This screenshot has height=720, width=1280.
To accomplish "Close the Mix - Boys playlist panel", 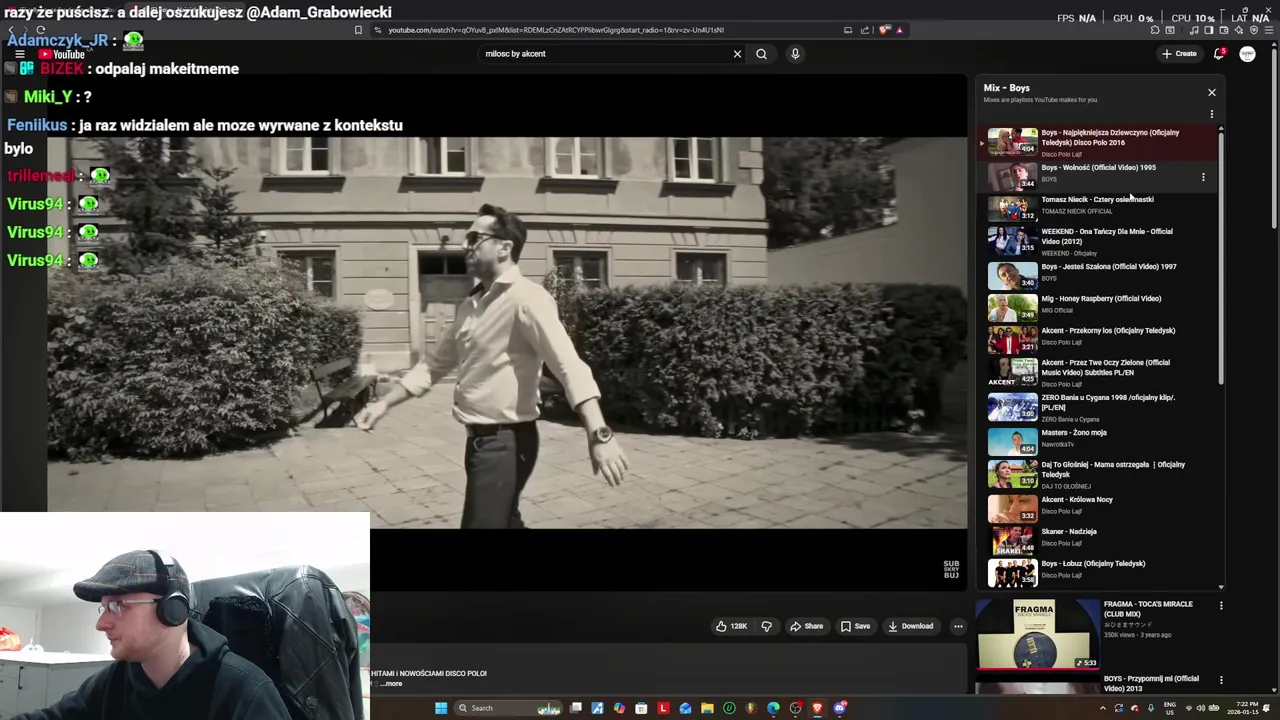I will click(x=1211, y=93).
